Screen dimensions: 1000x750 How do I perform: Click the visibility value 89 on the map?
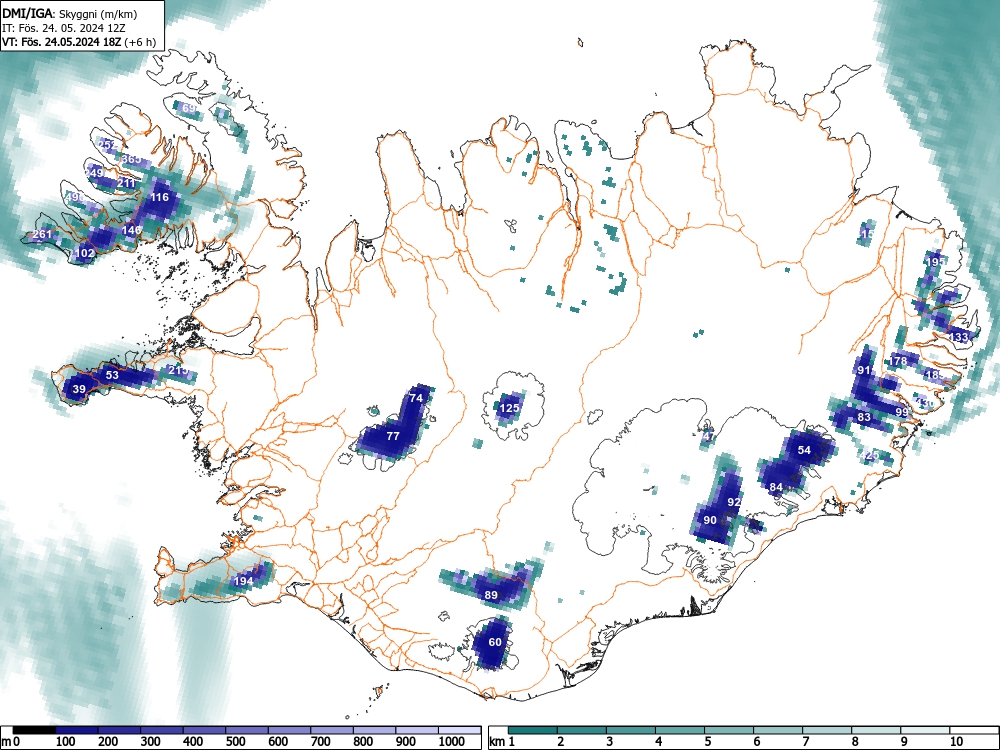(491, 596)
